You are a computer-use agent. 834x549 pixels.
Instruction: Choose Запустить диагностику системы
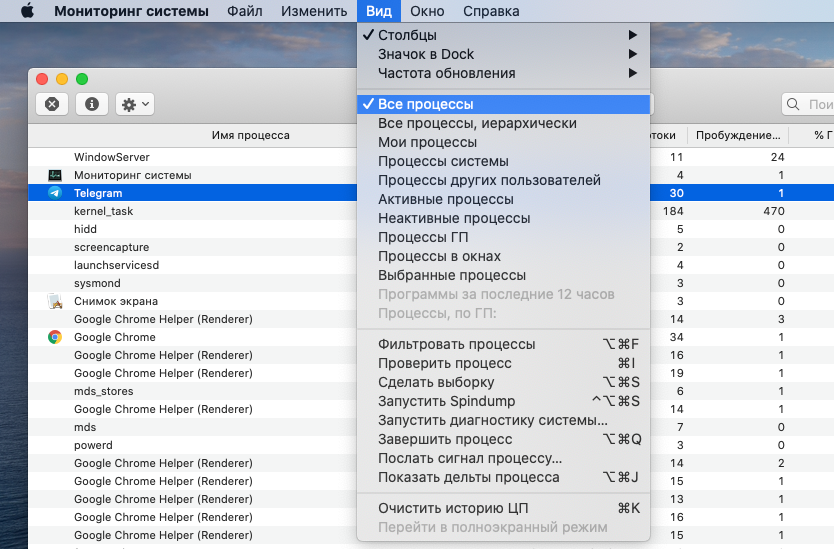click(503, 420)
